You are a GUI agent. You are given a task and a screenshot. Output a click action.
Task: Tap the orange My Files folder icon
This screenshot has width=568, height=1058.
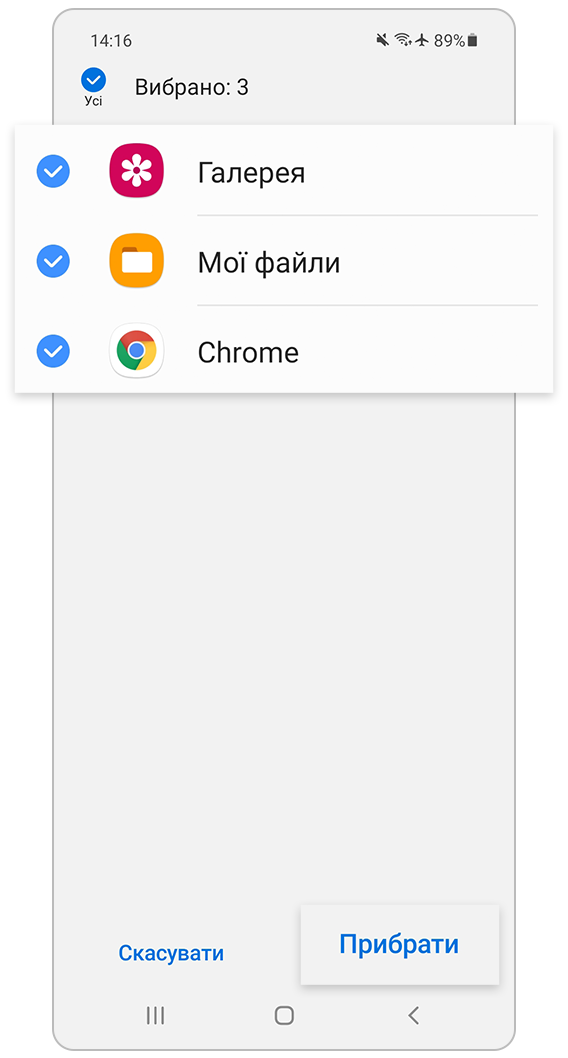136,260
